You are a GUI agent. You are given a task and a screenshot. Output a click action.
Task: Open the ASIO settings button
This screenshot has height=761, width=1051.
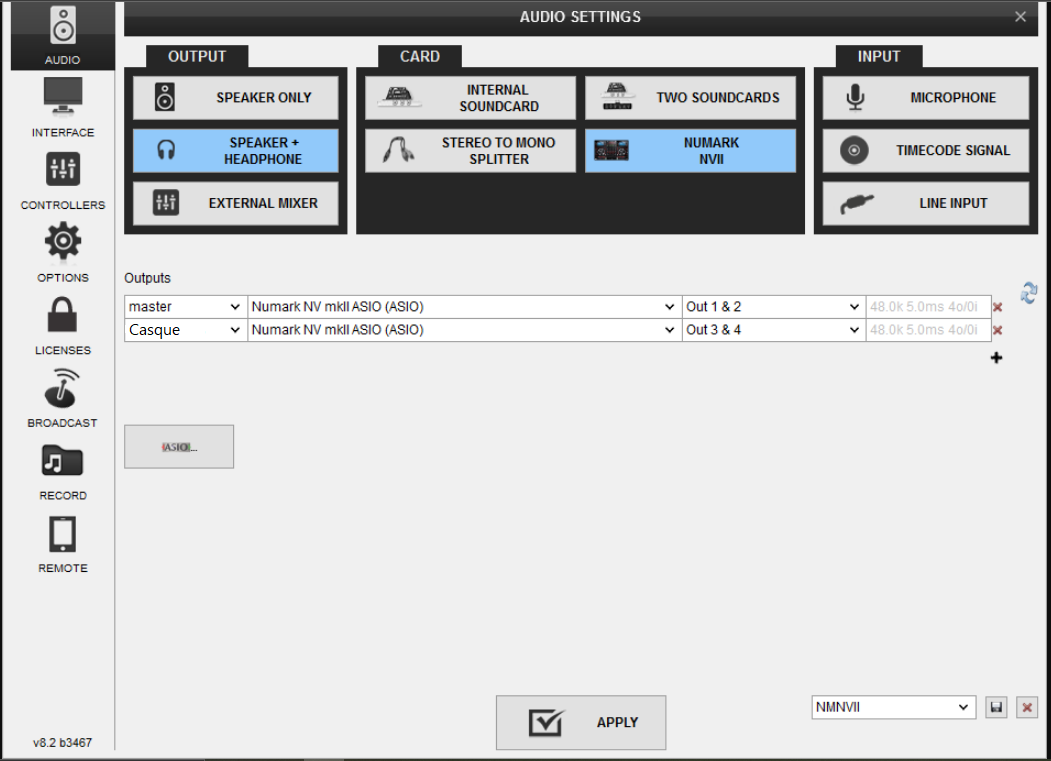(x=179, y=447)
